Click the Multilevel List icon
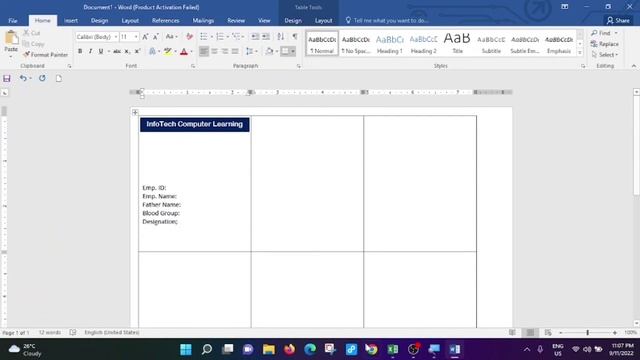640x360 pixels. pos(236,37)
